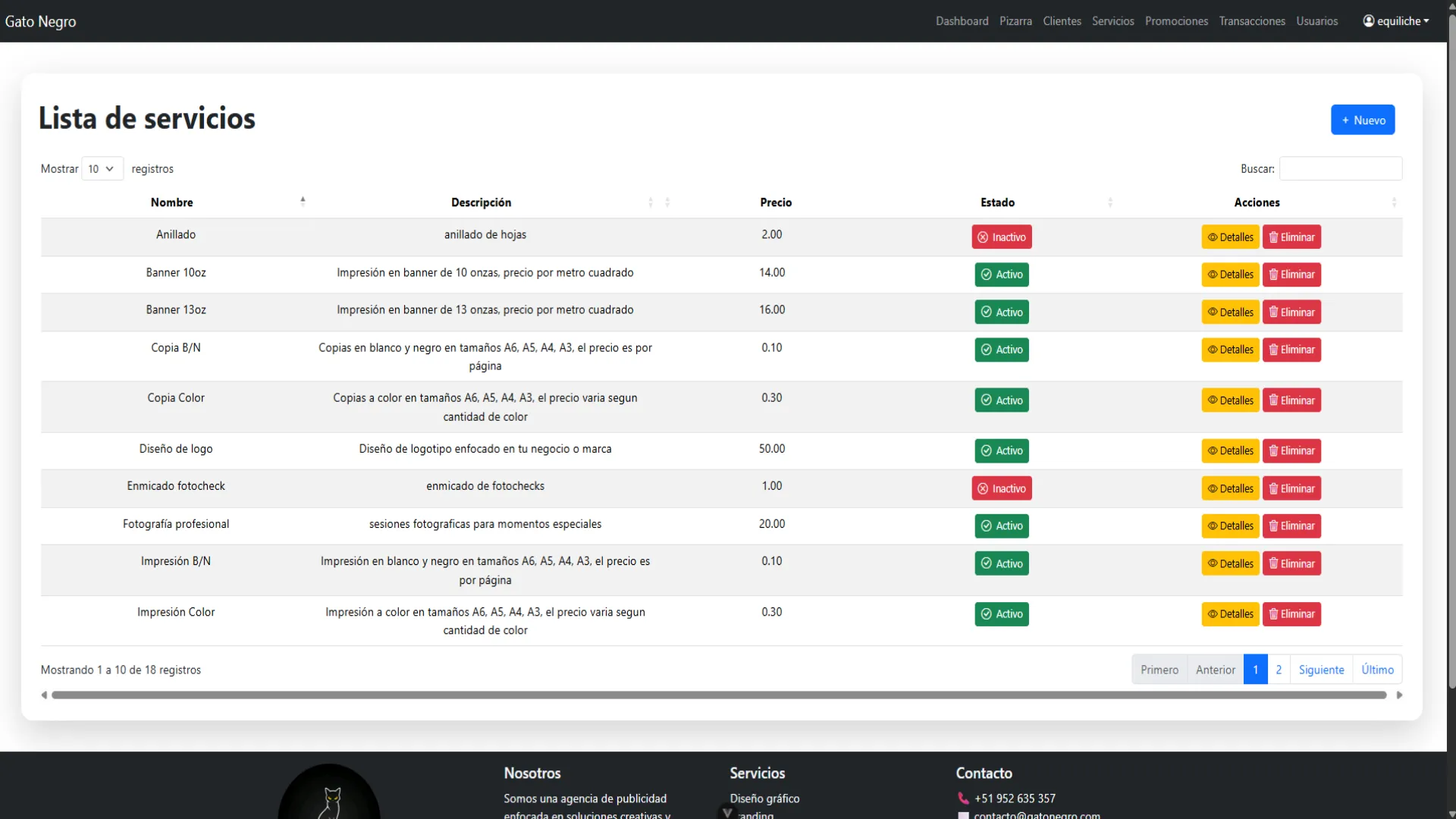Click the sort arrows beside Acciones header
This screenshot has height=819, width=1456.
pyautogui.click(x=1394, y=202)
